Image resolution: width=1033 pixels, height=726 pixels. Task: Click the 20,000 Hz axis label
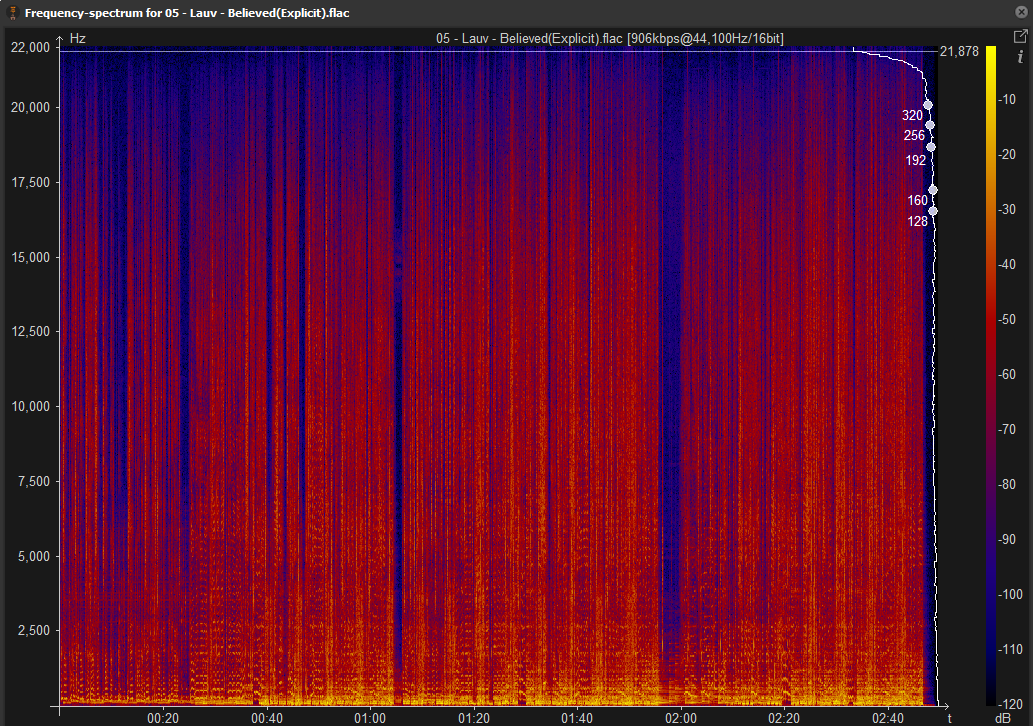(31, 107)
